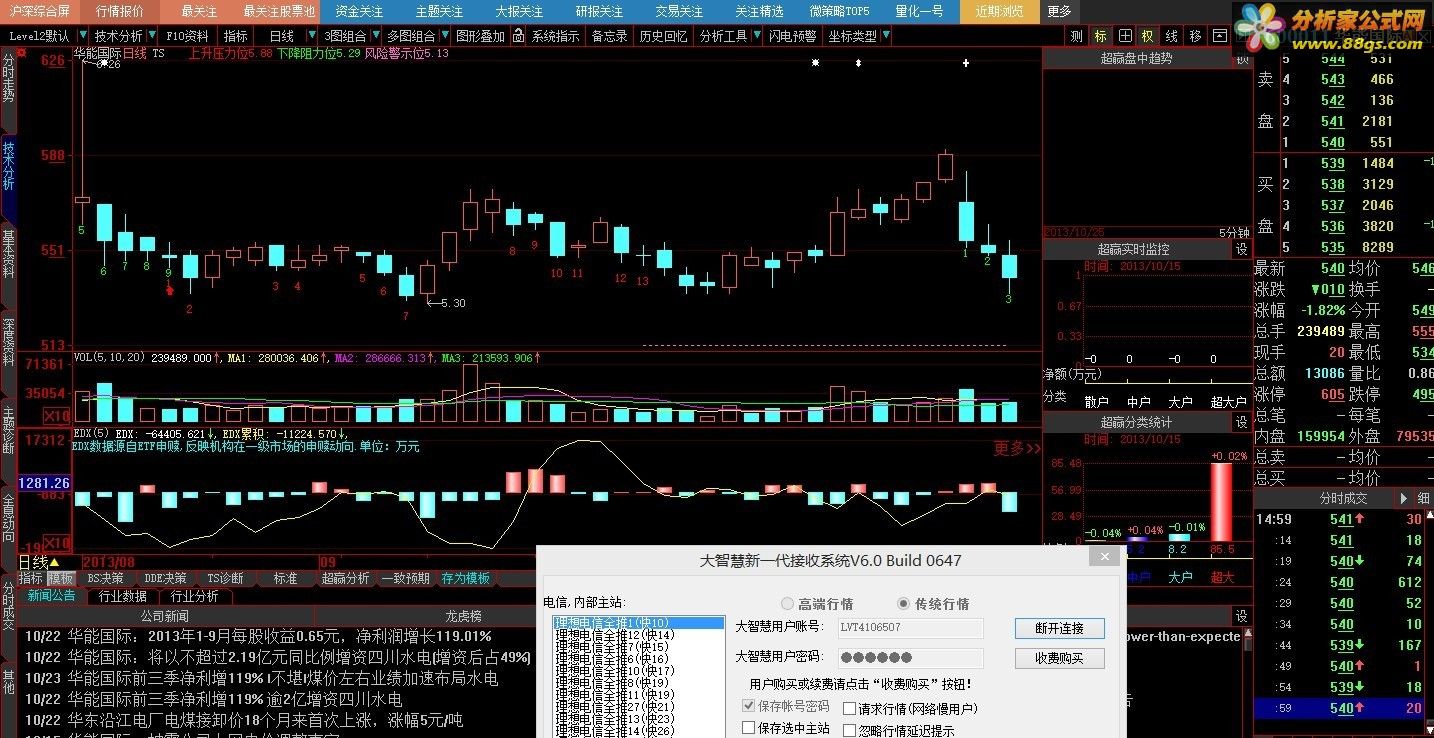Click the 5分钟 period label

(x=1234, y=232)
